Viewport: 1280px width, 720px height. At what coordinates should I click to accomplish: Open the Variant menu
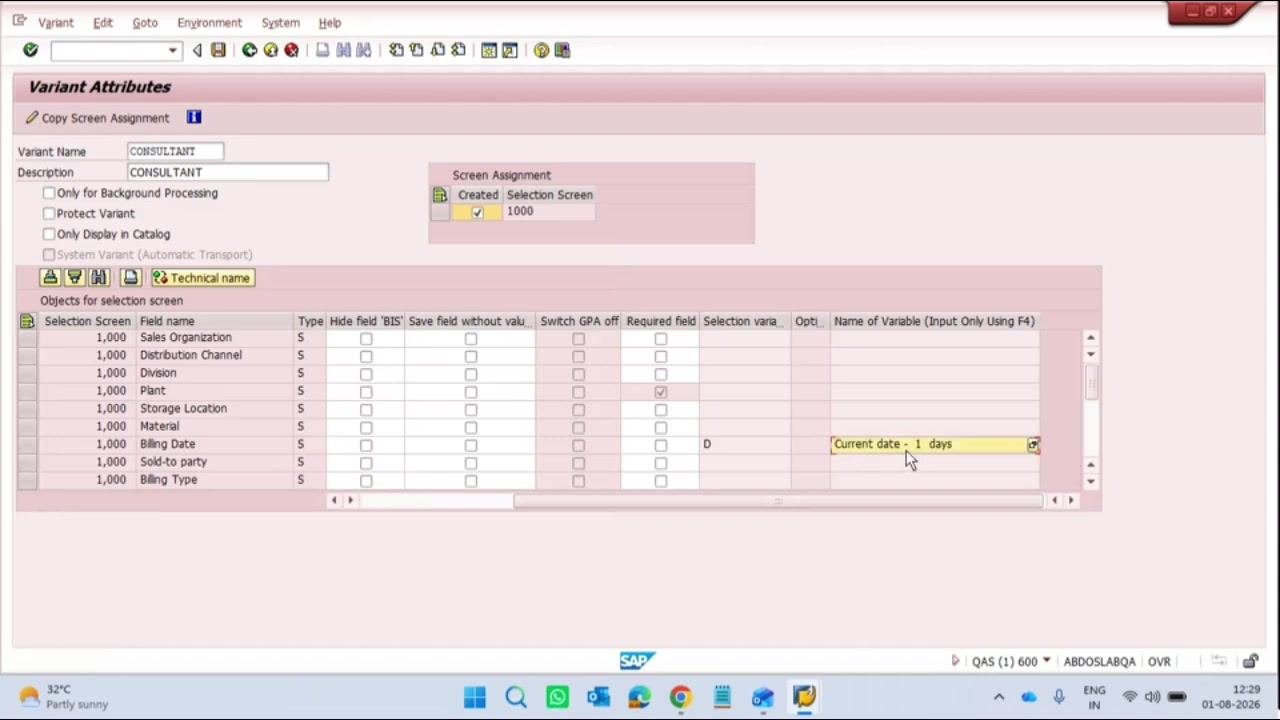coord(55,22)
